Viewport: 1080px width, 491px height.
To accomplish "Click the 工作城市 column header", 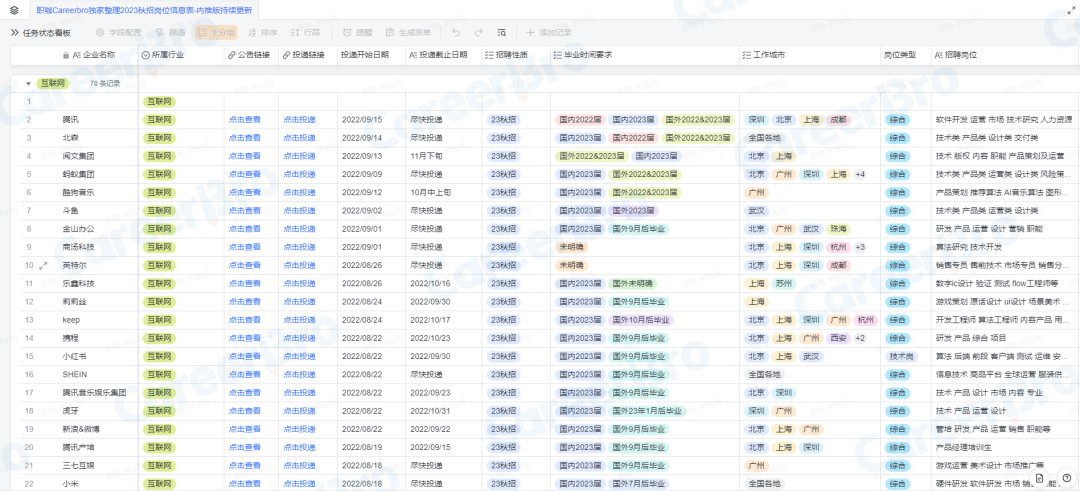I will [810, 54].
